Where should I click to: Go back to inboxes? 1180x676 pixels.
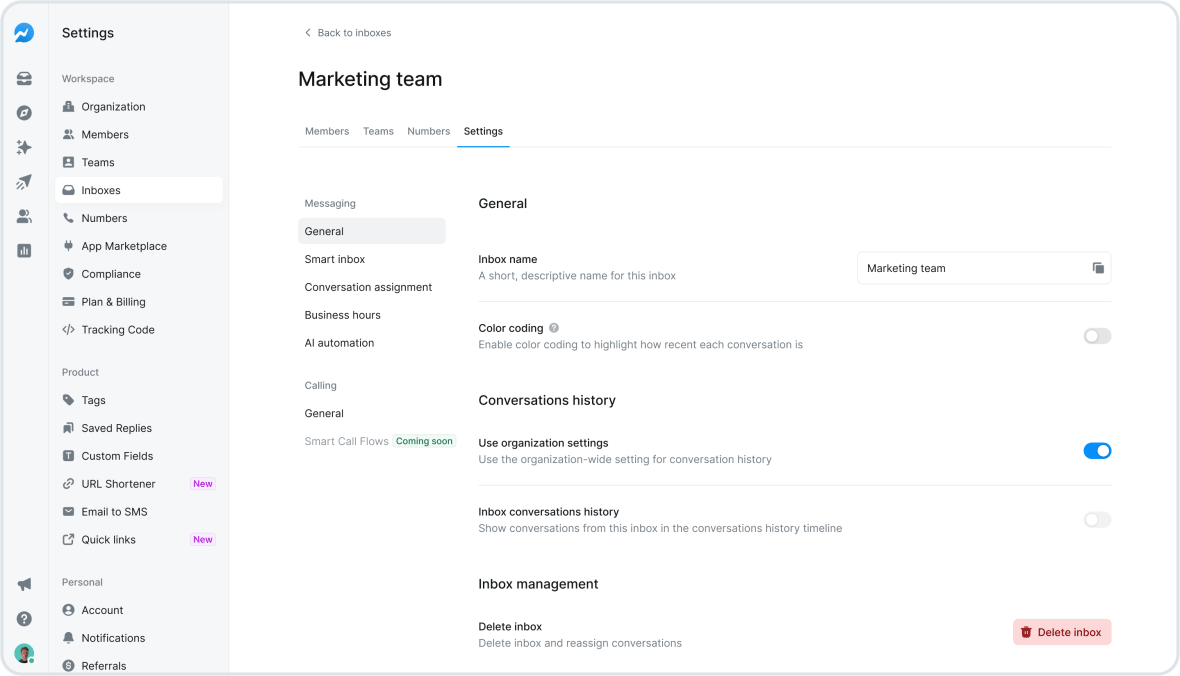point(347,32)
